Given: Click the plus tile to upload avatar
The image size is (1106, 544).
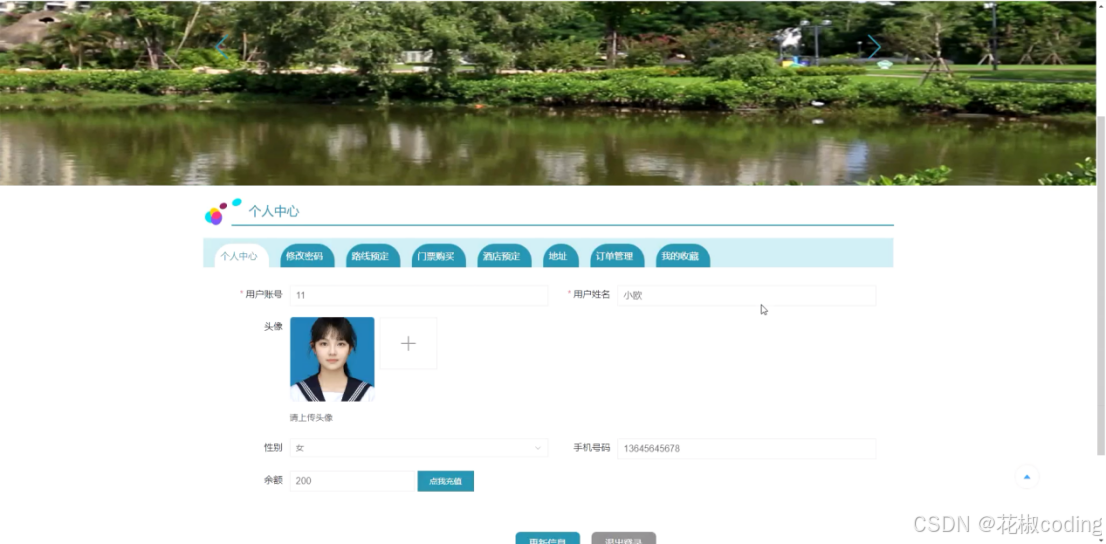Looking at the screenshot, I should click(408, 344).
